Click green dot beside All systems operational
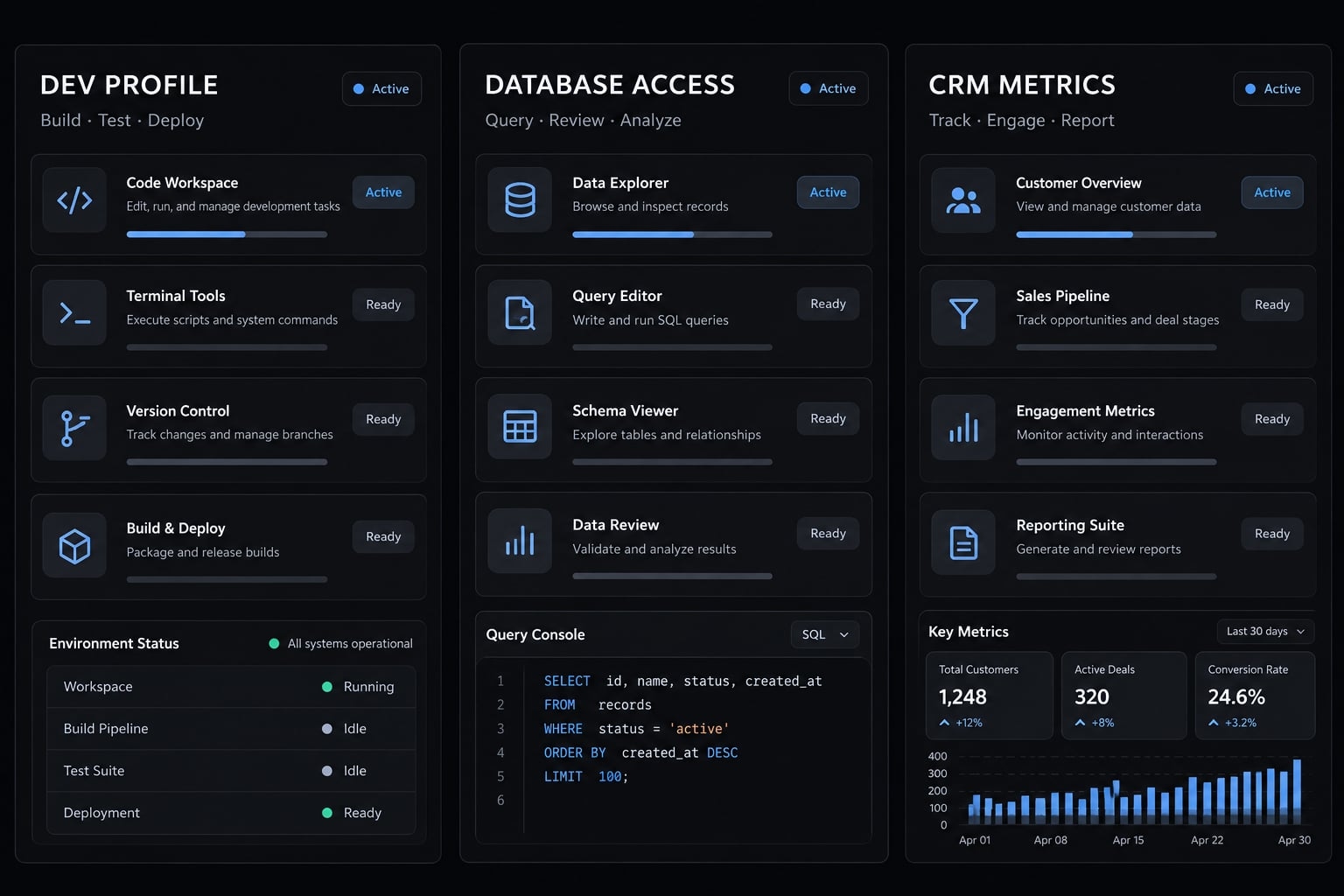The image size is (1344, 896). click(x=274, y=643)
